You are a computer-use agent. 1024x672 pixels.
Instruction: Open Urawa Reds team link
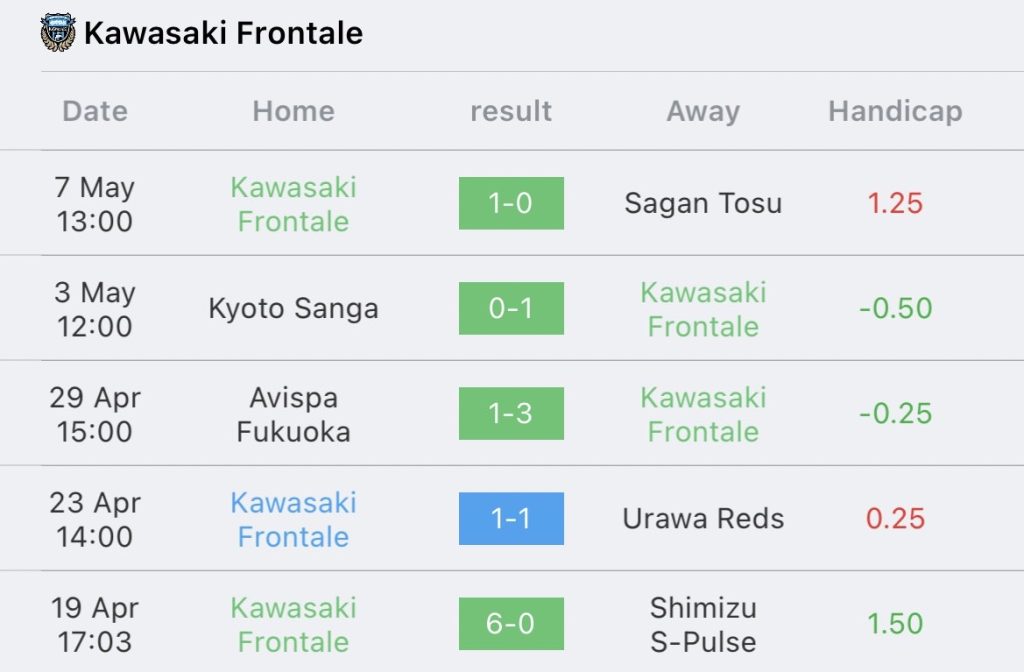(703, 519)
